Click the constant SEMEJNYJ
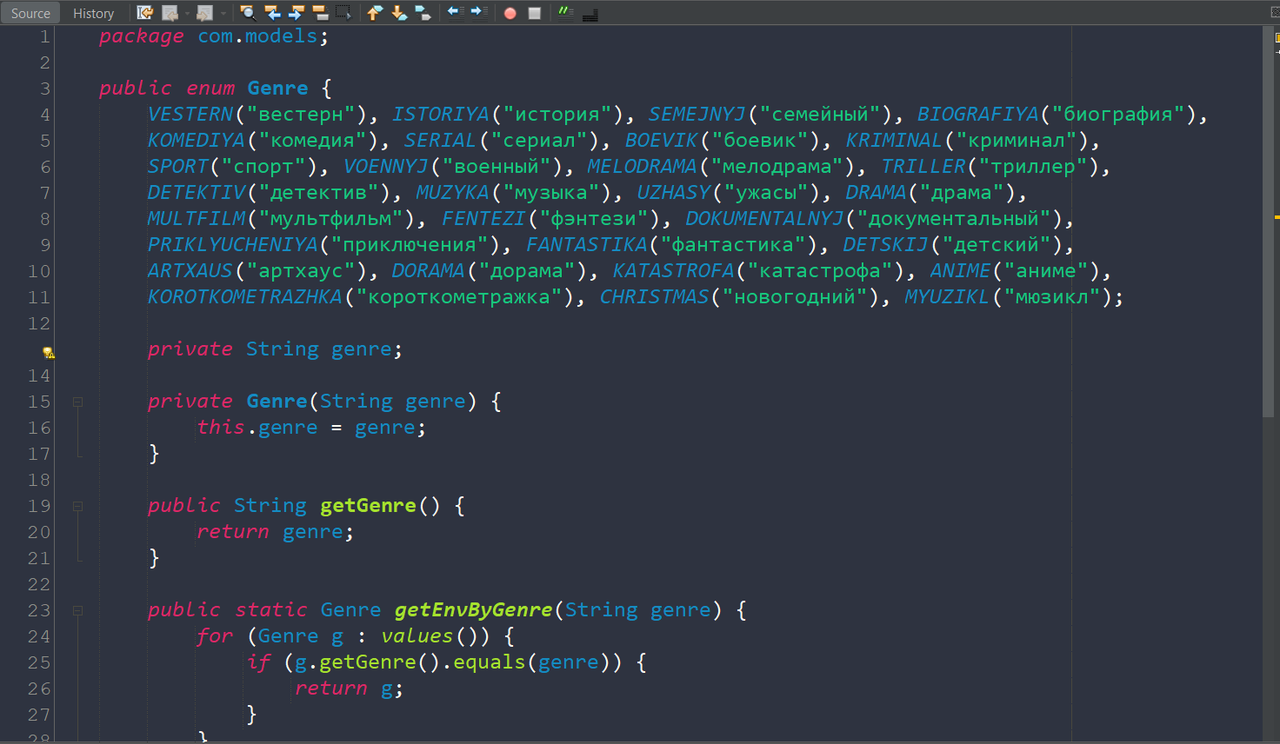Viewport: 1280px width, 744px height. click(x=698, y=114)
